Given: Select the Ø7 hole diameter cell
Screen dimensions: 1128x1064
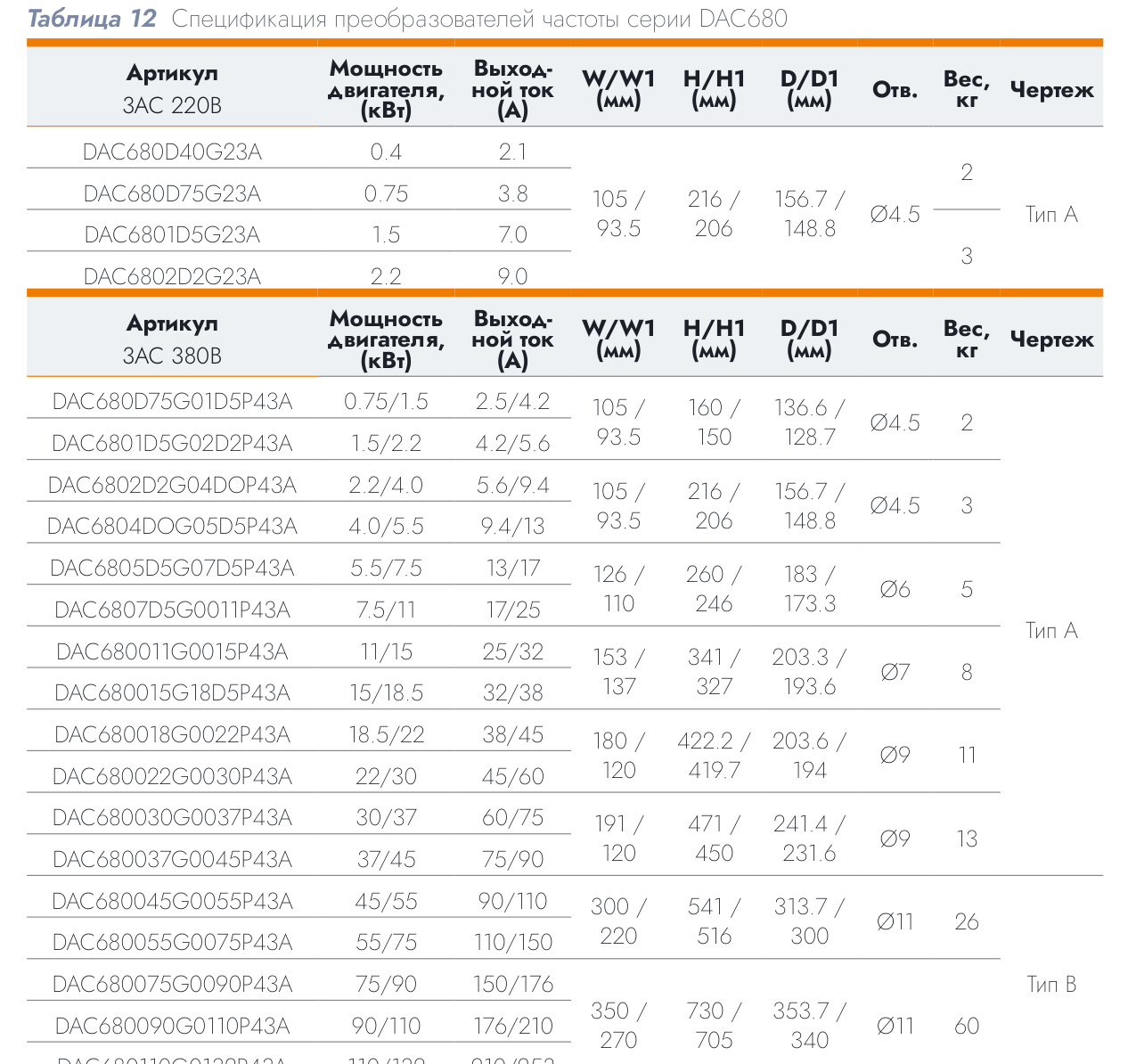Looking at the screenshot, I should click(x=895, y=673).
